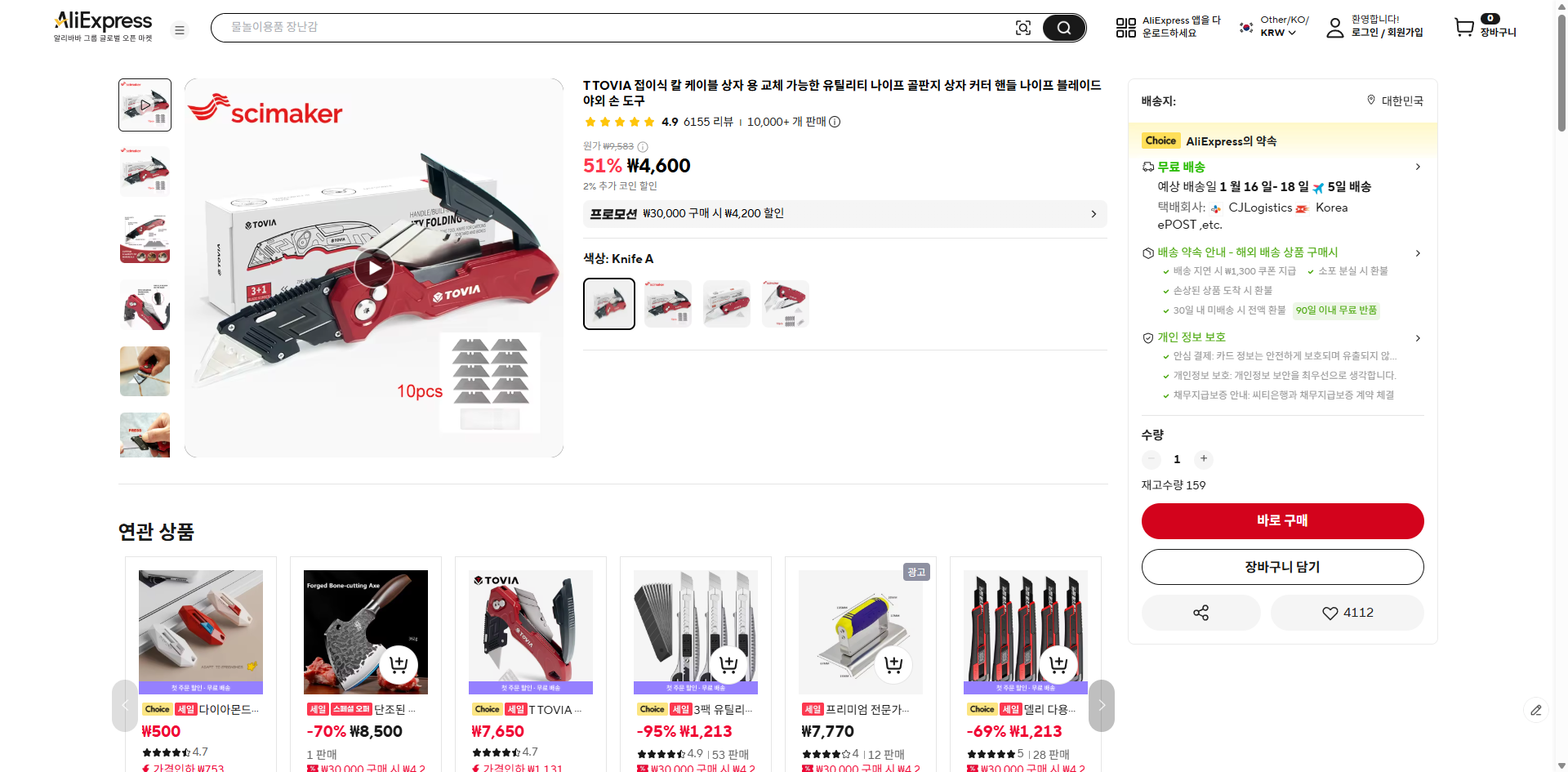Image resolution: width=1568 pixels, height=772 pixels.
Task: Select the second knife color variant
Action: (668, 304)
